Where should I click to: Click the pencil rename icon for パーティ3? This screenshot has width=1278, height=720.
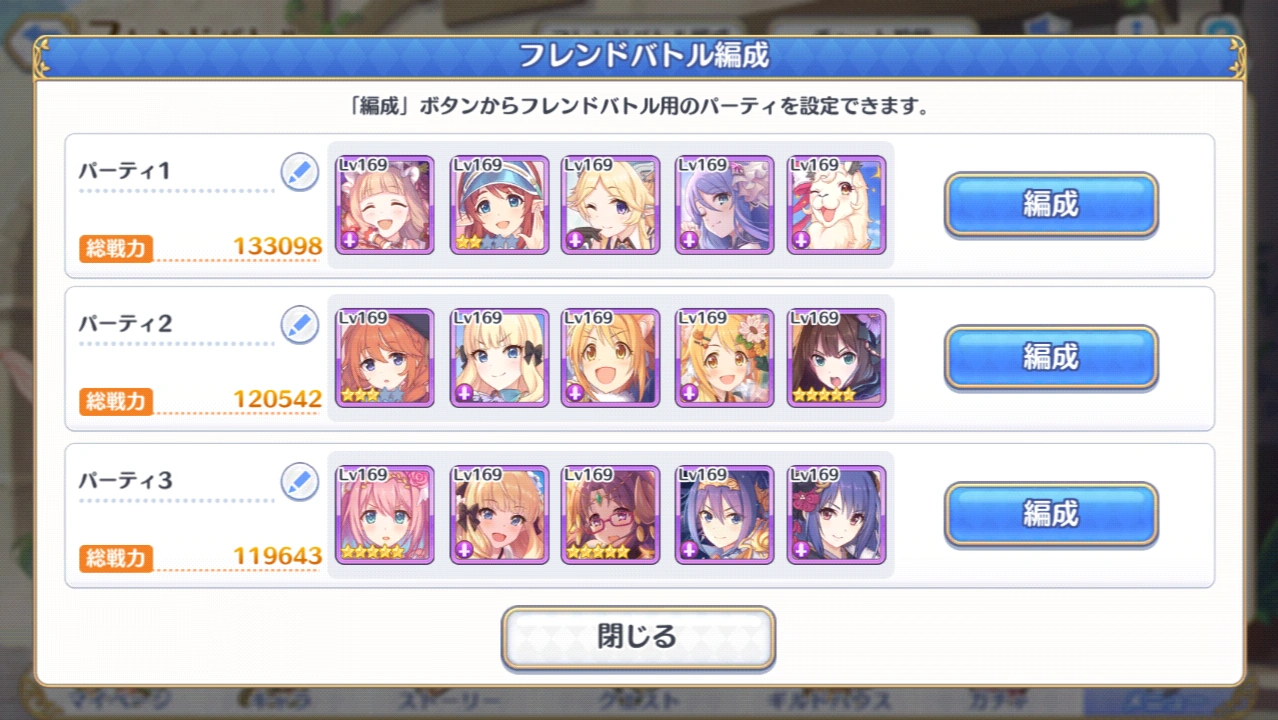(x=299, y=481)
